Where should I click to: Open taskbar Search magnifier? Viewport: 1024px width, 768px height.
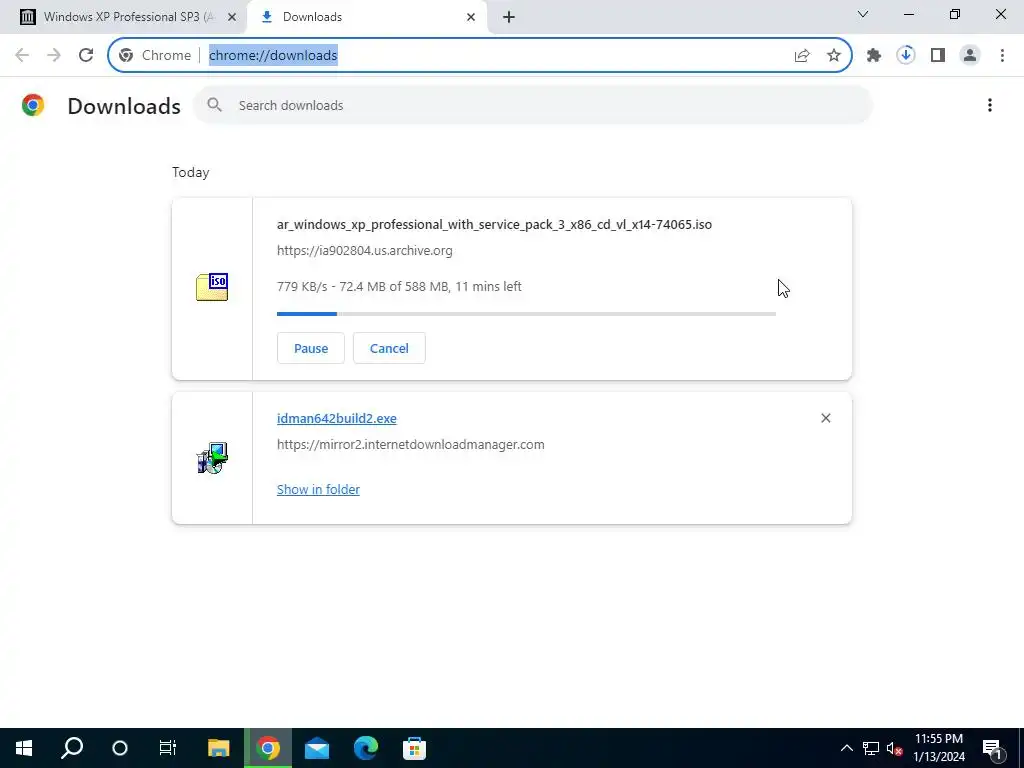click(x=72, y=748)
